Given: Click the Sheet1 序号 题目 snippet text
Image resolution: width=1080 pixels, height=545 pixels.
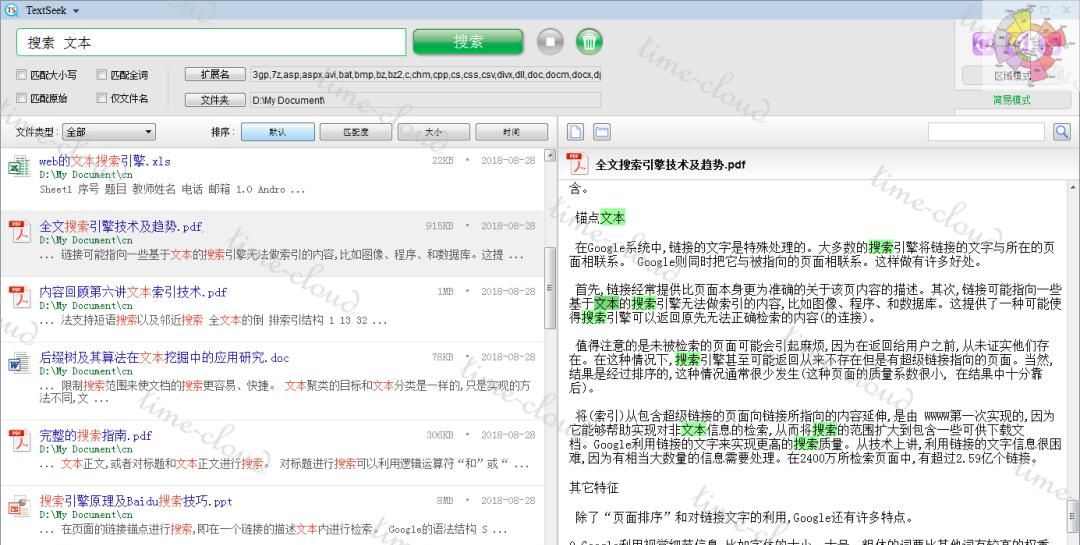Looking at the screenshot, I should coord(172,189).
